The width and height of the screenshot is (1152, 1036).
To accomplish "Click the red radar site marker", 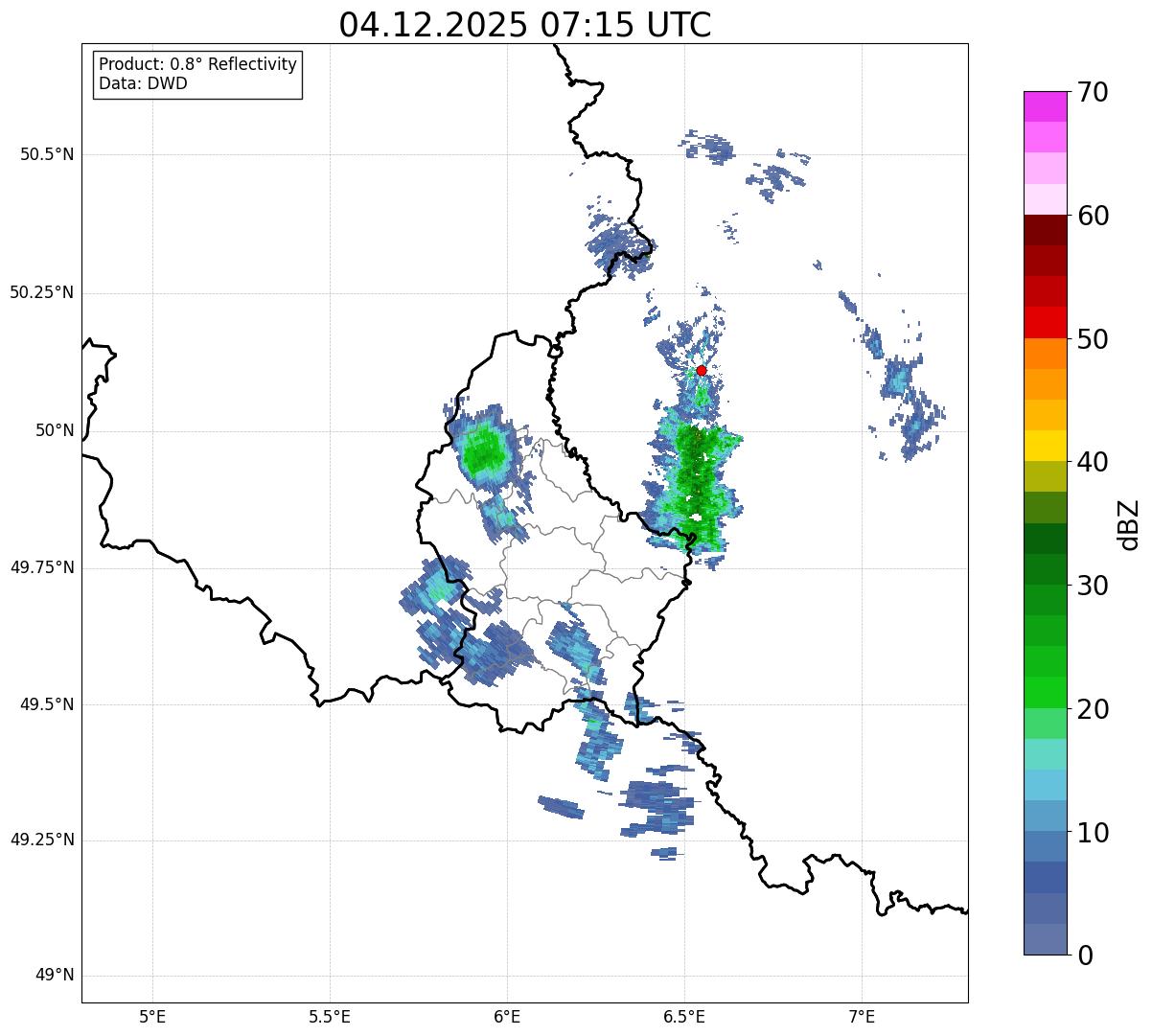I will pos(702,370).
